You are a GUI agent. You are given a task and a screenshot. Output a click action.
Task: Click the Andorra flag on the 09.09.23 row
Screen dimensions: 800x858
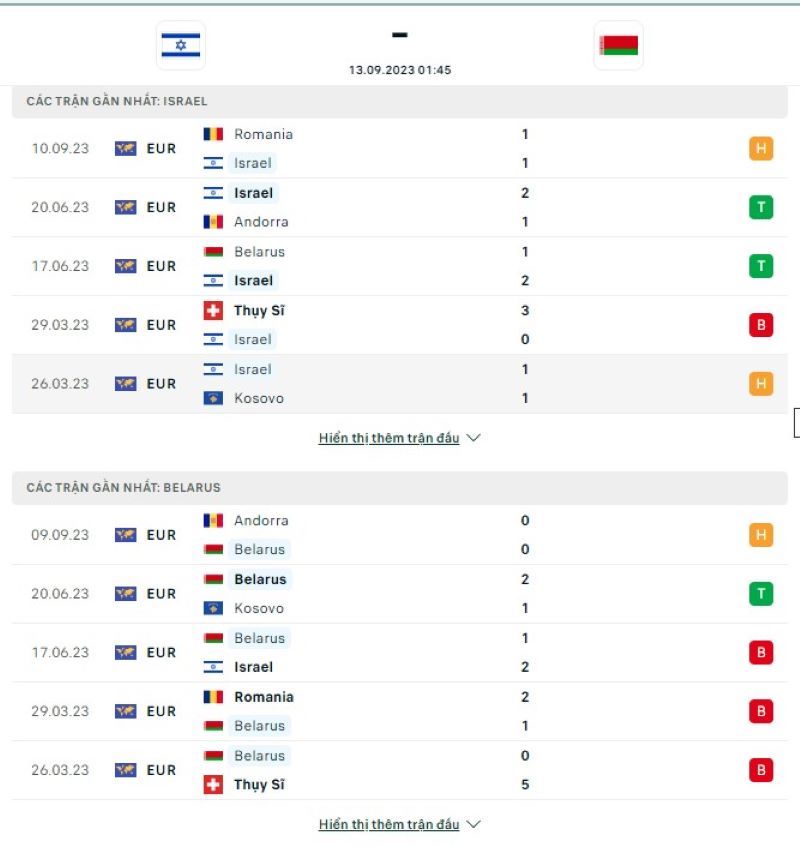point(214,521)
